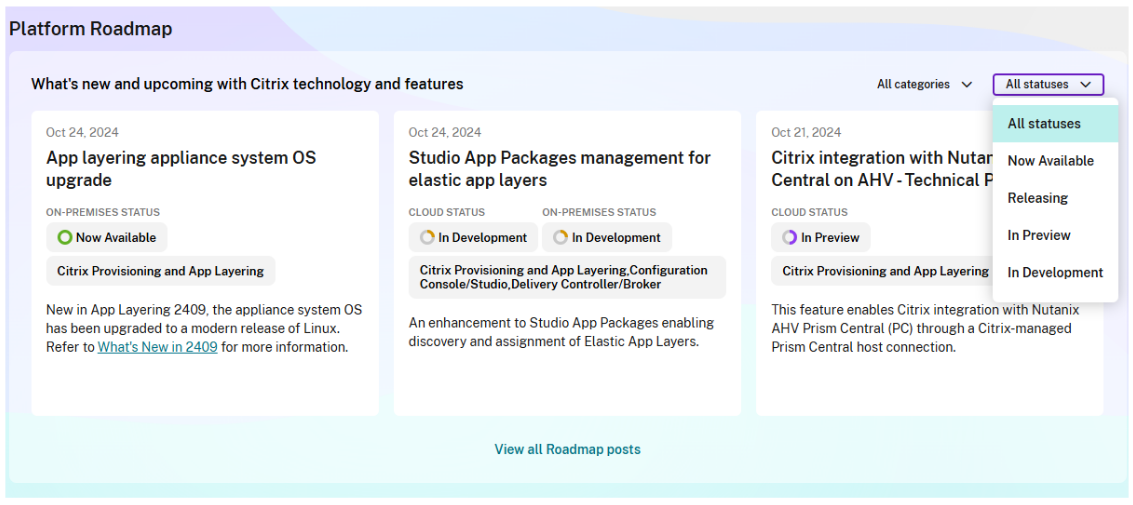Image resolution: width=1133 pixels, height=505 pixels.
Task: Choose Now Available from status list
Action: [x=1050, y=161]
